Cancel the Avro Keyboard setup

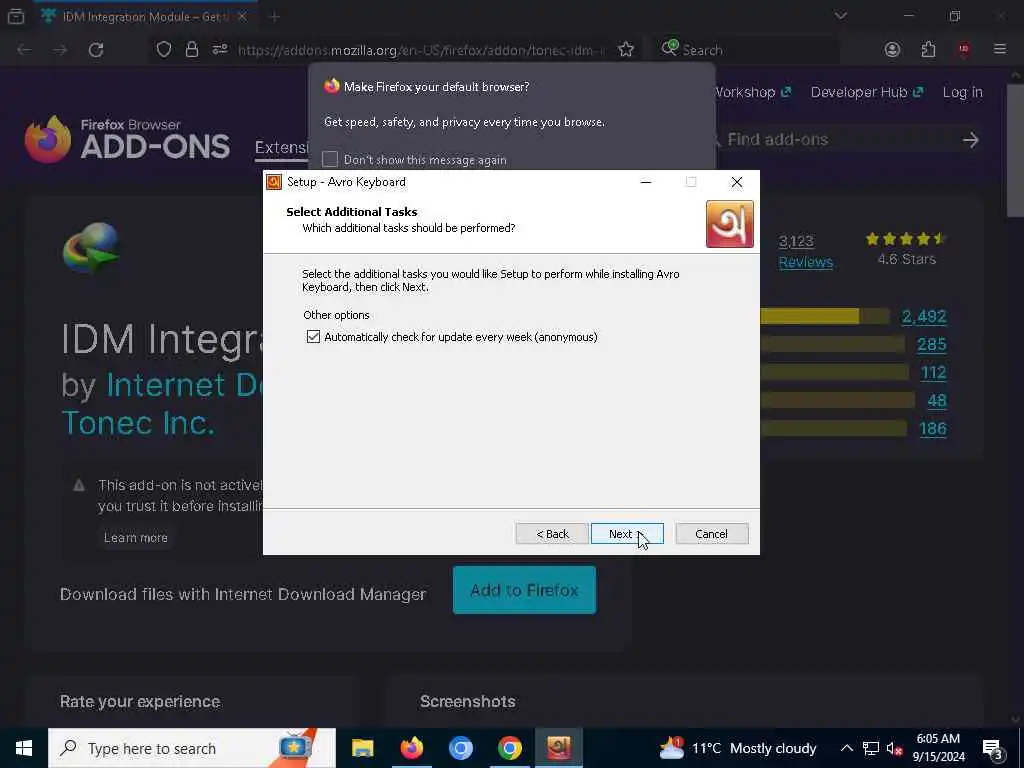711,534
